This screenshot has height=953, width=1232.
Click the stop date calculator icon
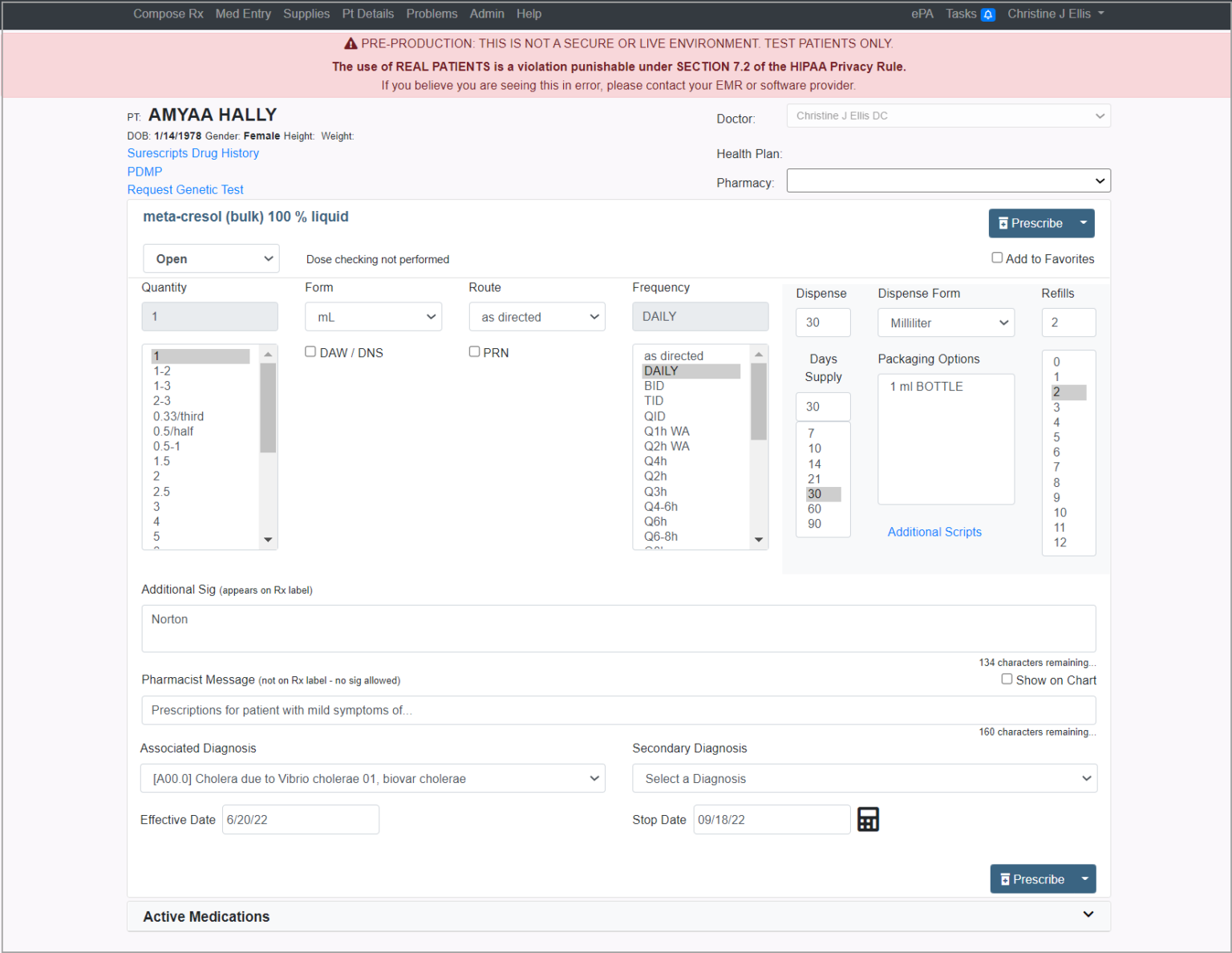click(868, 819)
